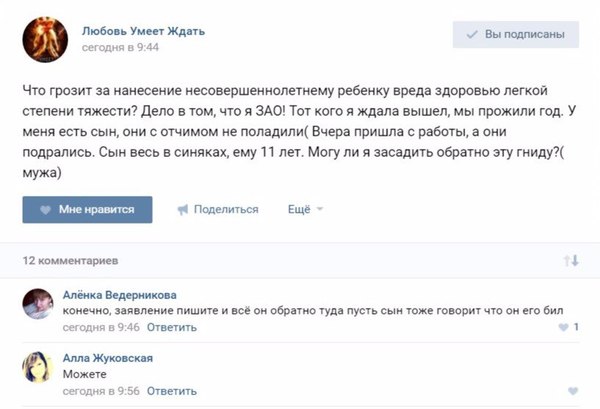Screen dimensions: 600x409
Task: Click Алла Жуковская's profile picture
Action: [39, 369]
